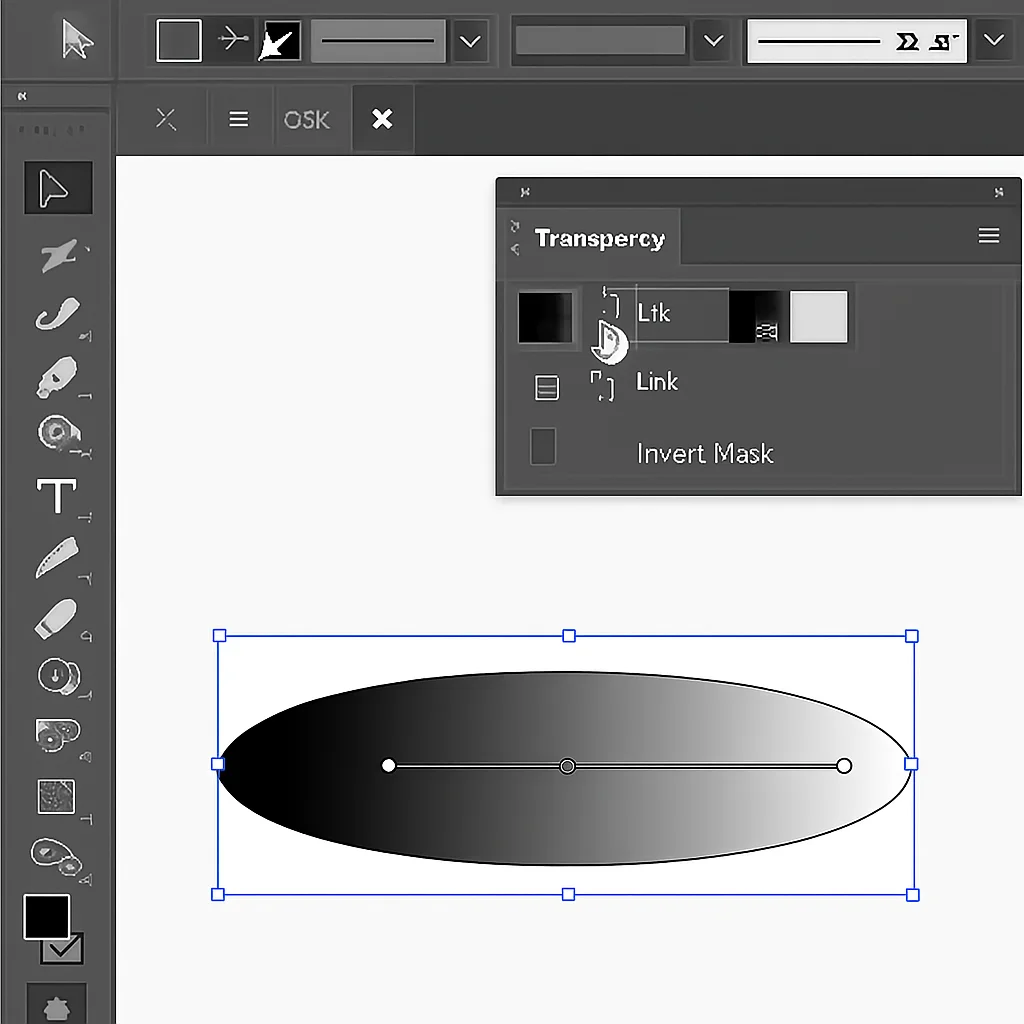
Task: Click the thin X icon in tab bar
Action: 166,119
